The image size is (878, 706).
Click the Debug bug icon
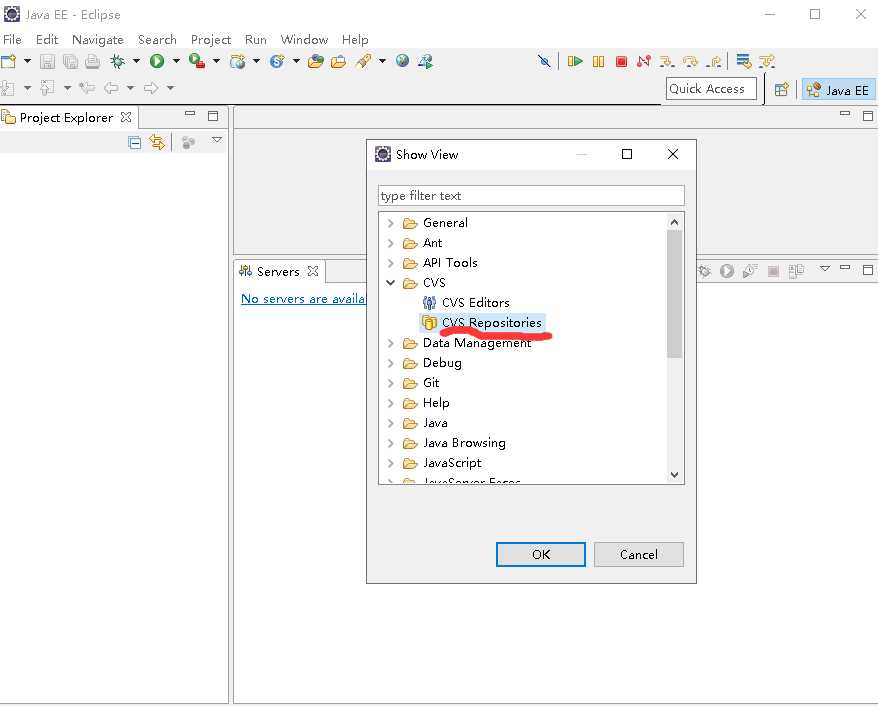pos(117,61)
